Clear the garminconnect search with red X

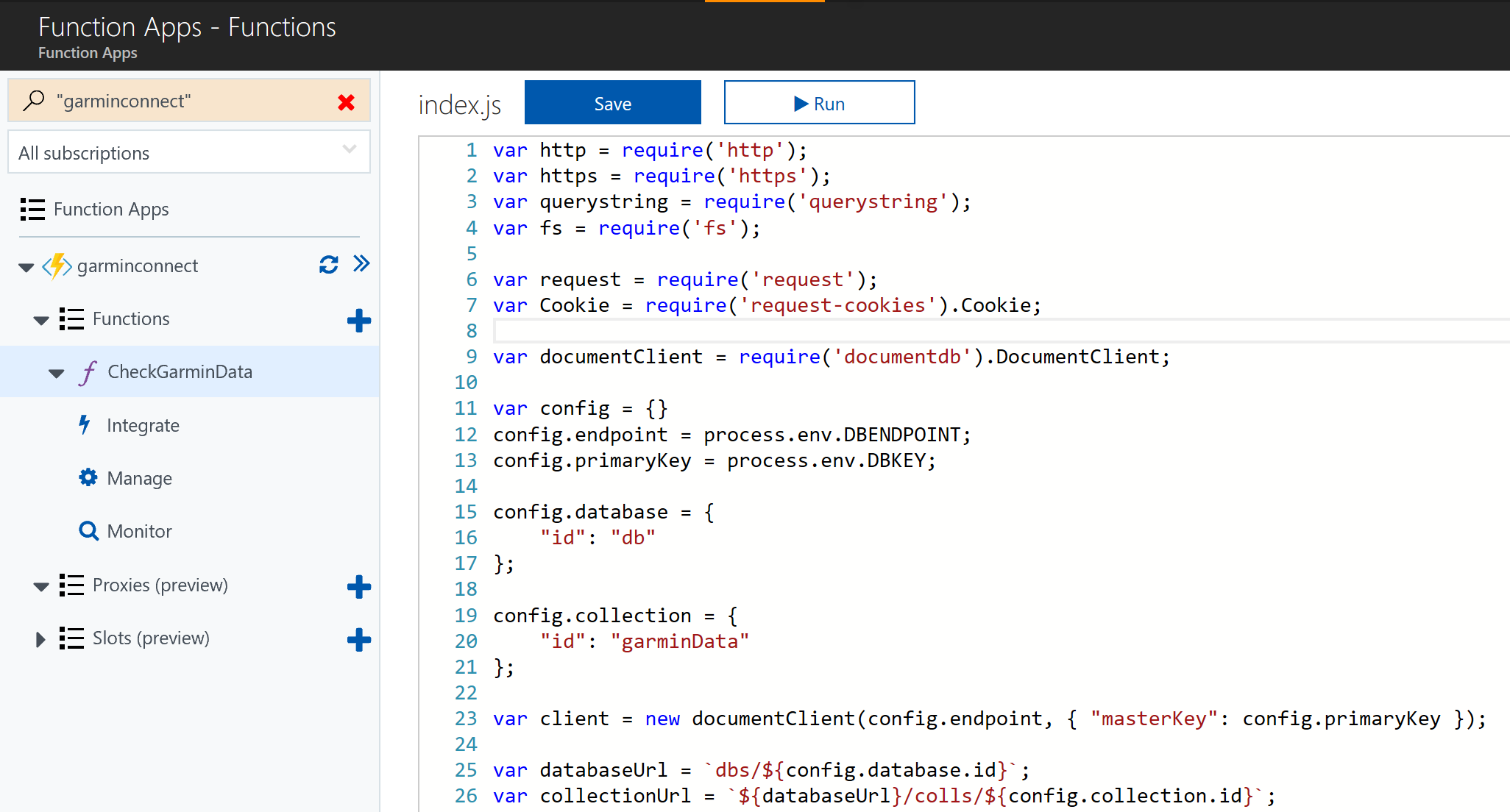346,102
